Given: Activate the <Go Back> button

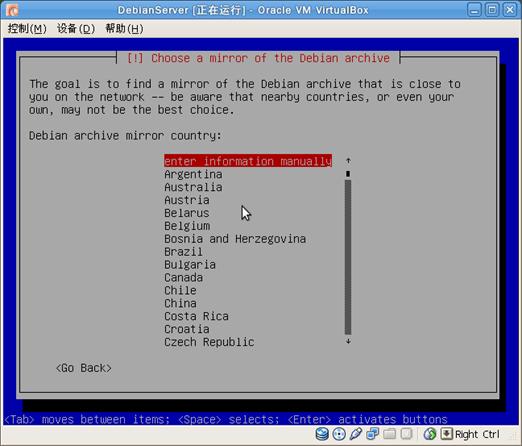Looking at the screenshot, I should [84, 368].
